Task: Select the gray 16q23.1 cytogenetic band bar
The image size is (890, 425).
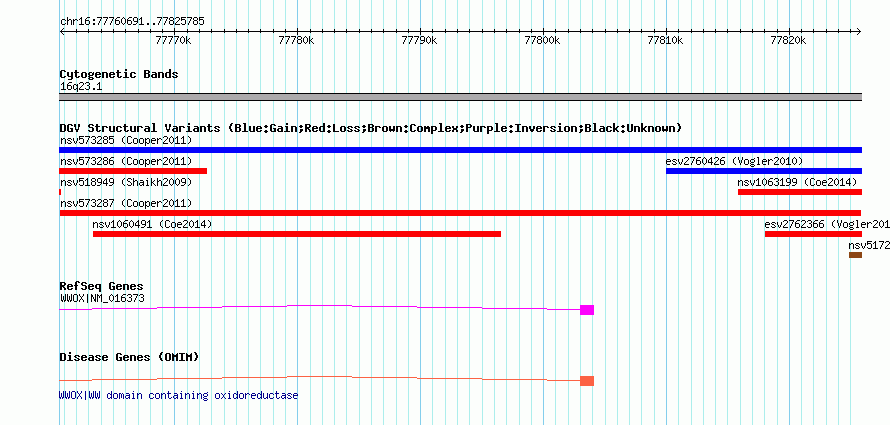Action: (x=460, y=97)
